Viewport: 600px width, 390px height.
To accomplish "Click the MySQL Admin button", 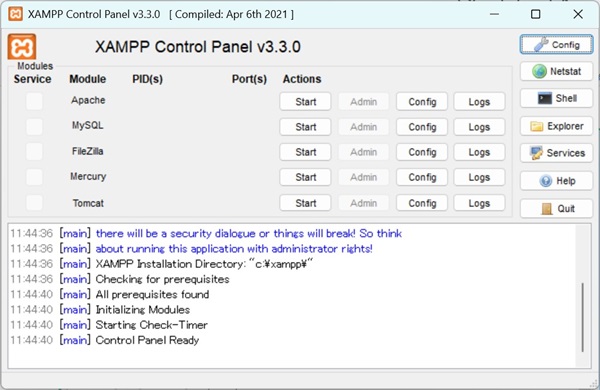I will (x=364, y=127).
